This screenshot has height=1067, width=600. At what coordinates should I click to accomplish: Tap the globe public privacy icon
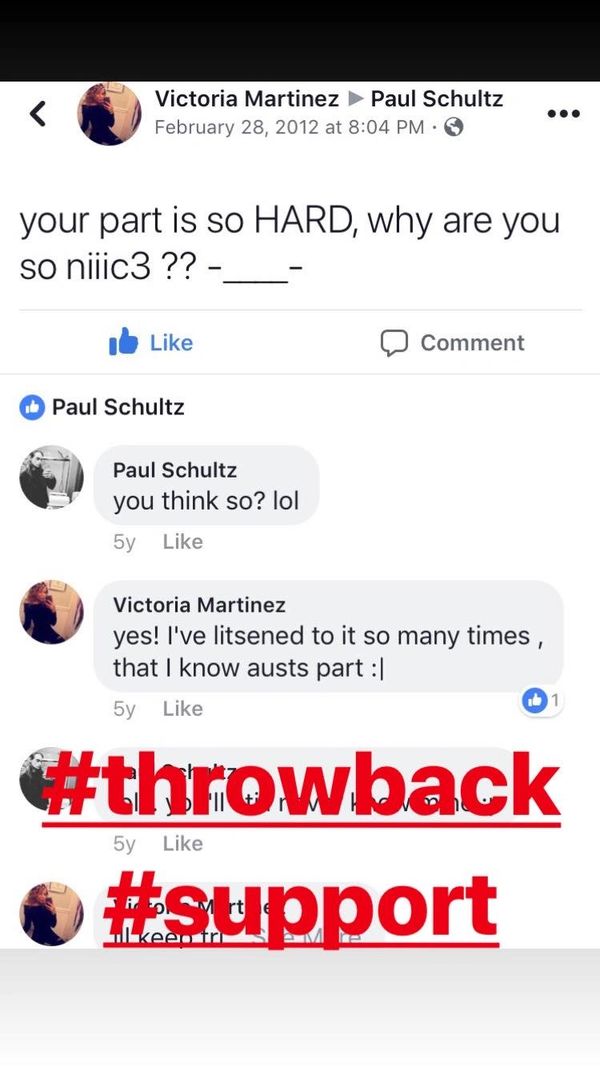pyautogui.click(x=454, y=127)
